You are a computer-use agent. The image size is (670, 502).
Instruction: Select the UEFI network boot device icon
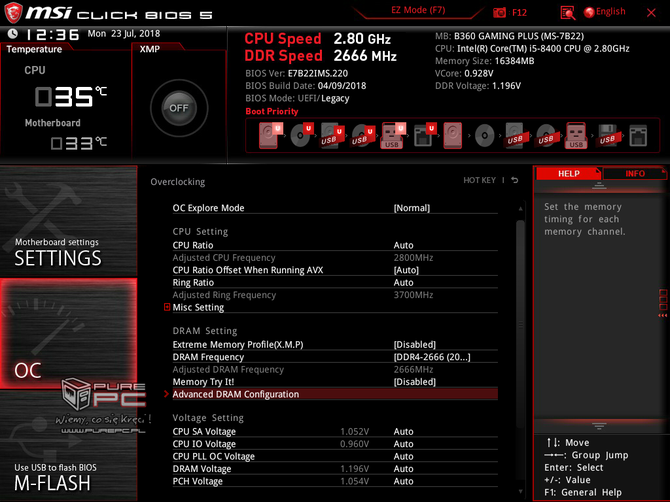tap(425, 135)
